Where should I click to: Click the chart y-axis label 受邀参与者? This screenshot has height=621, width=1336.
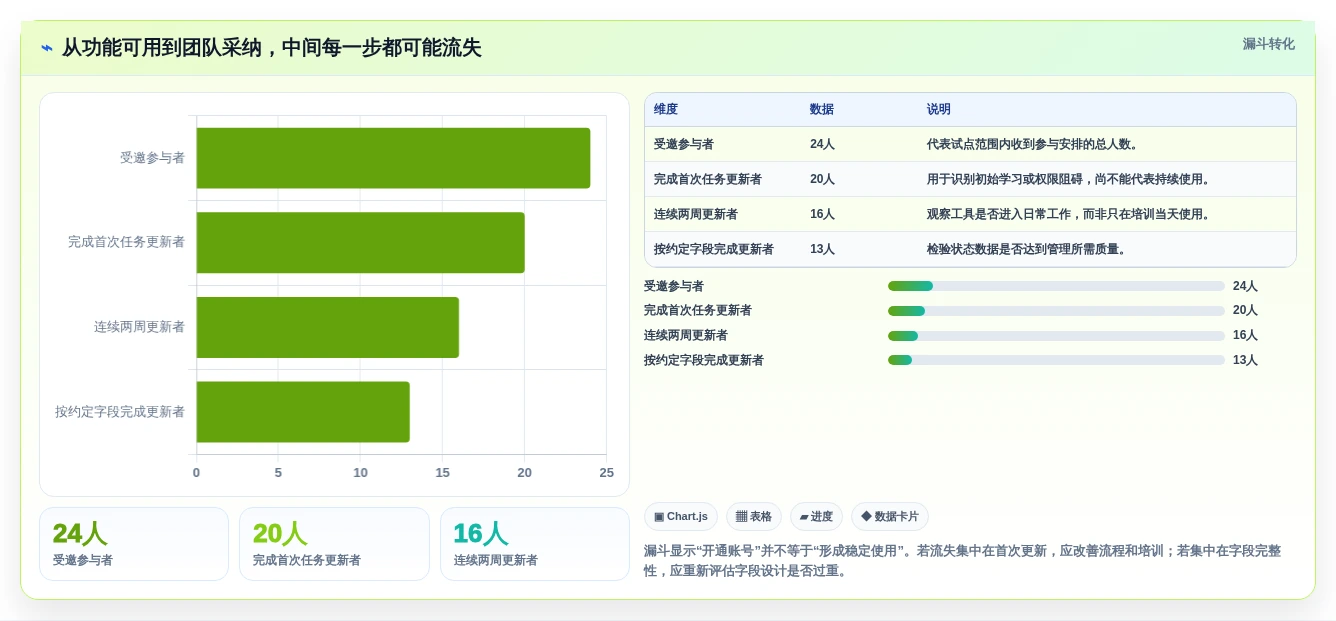tap(152, 158)
